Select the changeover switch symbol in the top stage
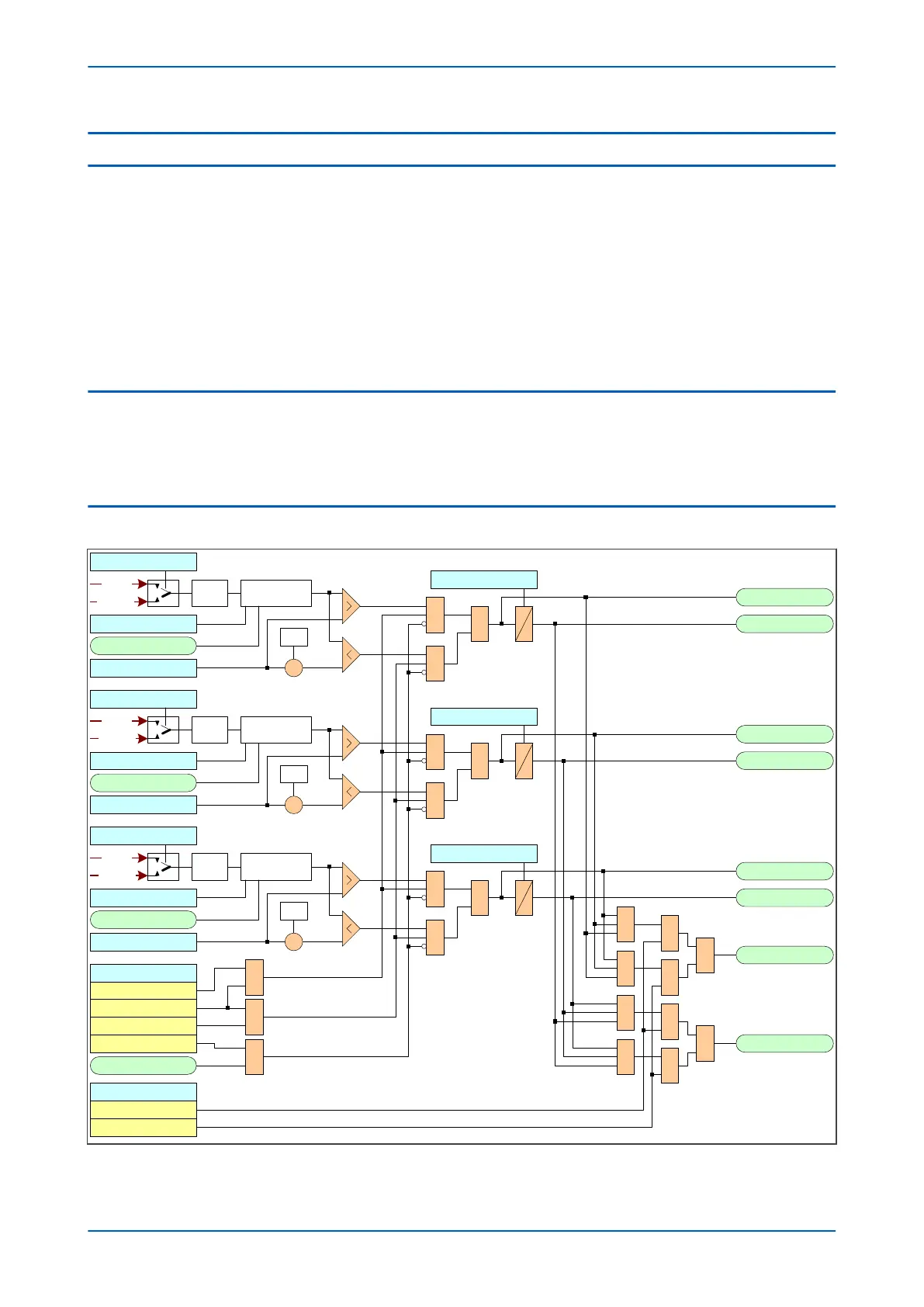Screen dimensions: 924x1307 (x=163, y=593)
